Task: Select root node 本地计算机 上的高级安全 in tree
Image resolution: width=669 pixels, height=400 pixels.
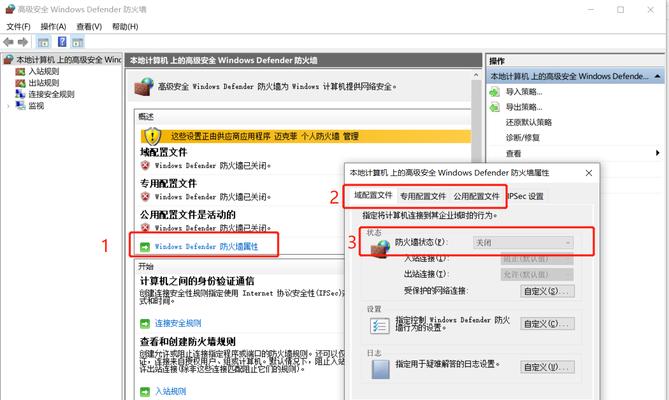Action: click(x=69, y=60)
